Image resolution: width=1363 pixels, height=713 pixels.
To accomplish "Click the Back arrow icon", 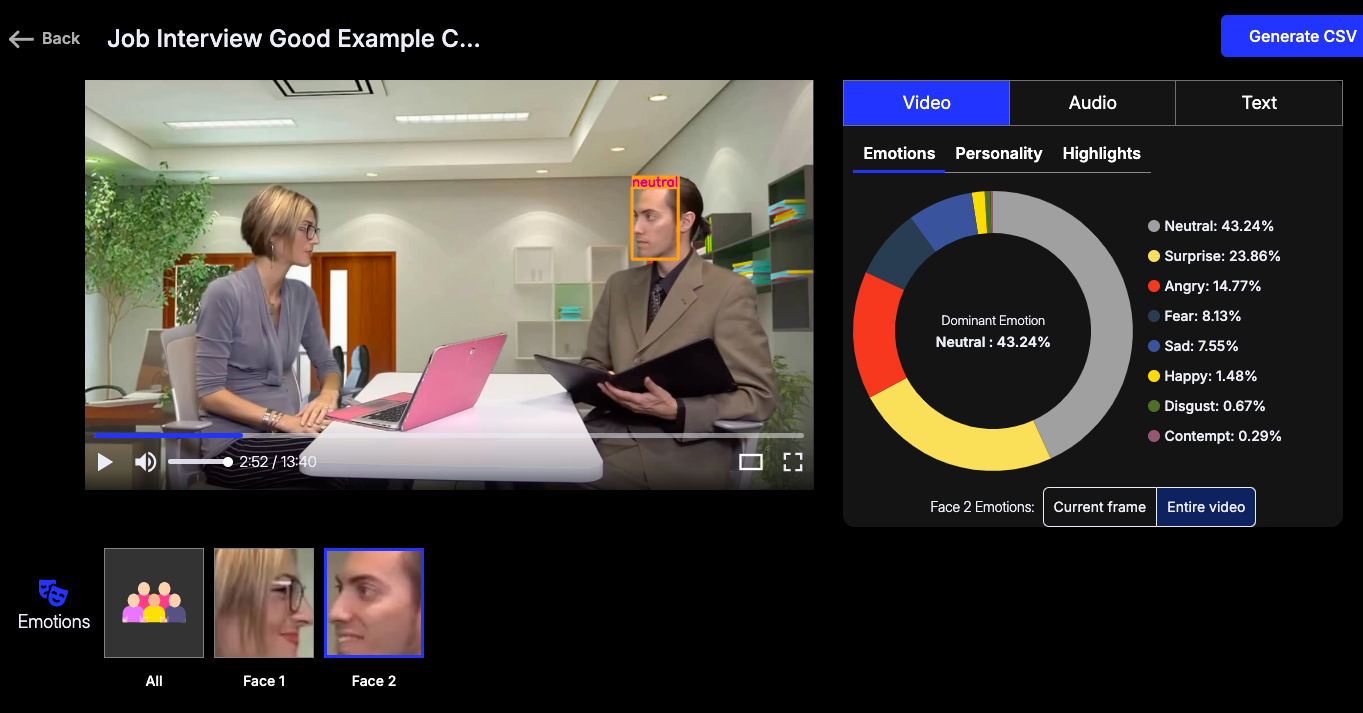I will tap(21, 39).
